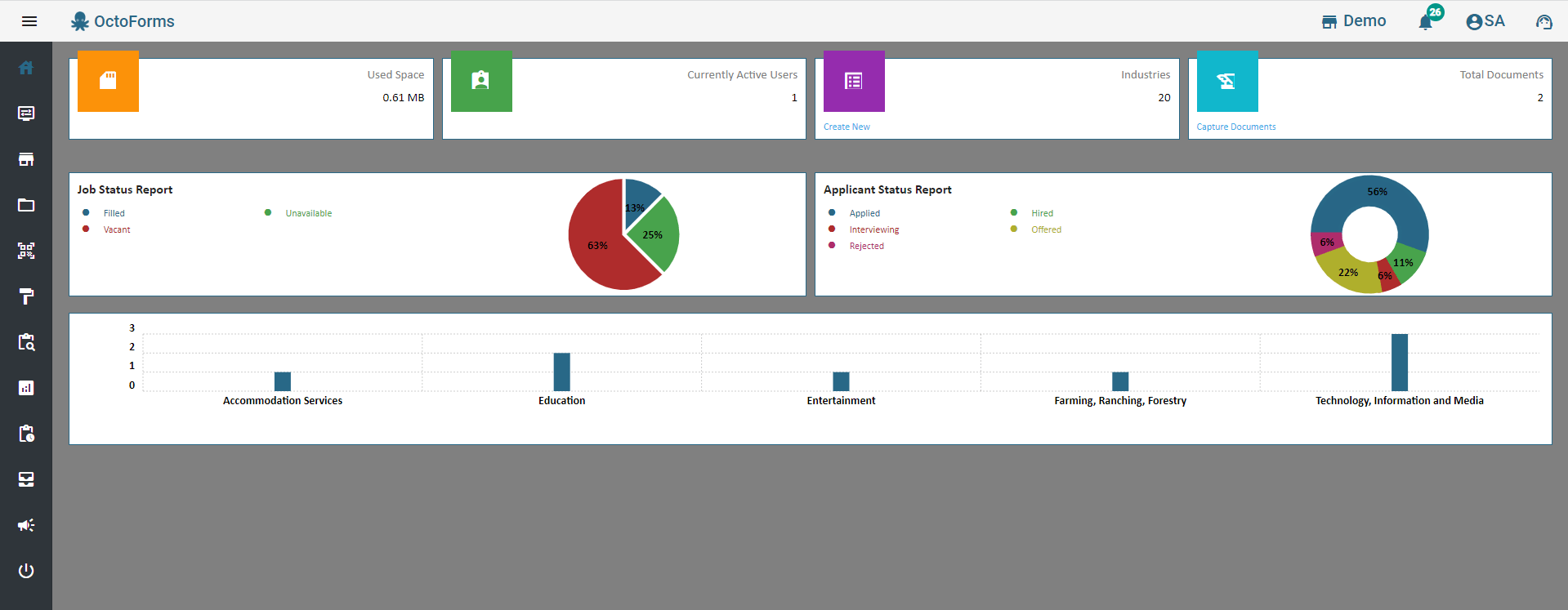Go to Home in sidebar
Viewport: 1568px width, 610px height.
point(26,68)
